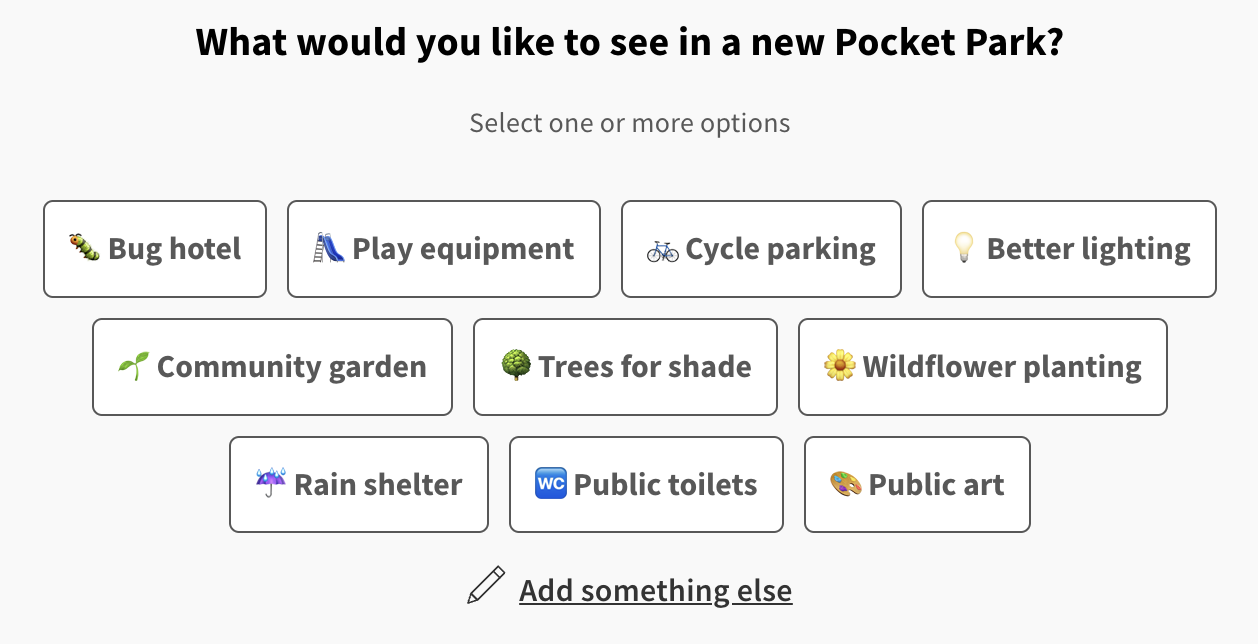Click the playground slide icon
The image size is (1258, 644).
329,248
